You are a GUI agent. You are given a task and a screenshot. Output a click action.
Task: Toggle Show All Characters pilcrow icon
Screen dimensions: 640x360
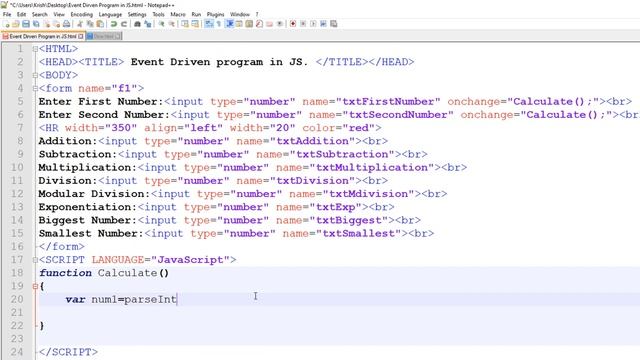219,24
